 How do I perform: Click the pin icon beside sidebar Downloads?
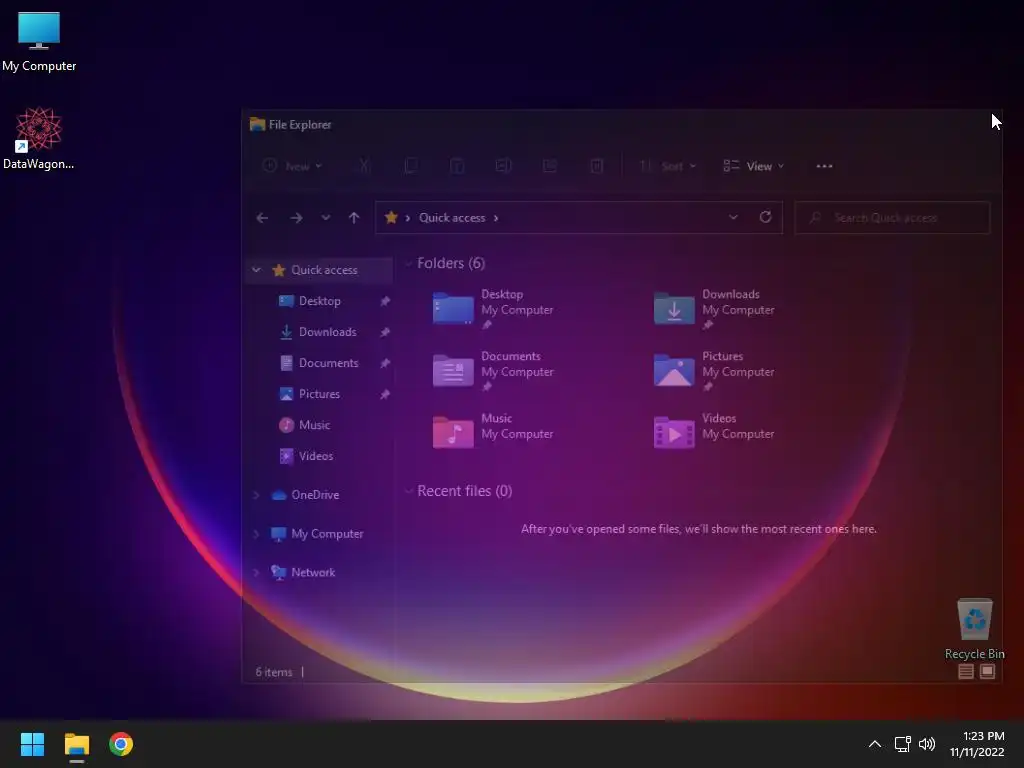pos(385,332)
